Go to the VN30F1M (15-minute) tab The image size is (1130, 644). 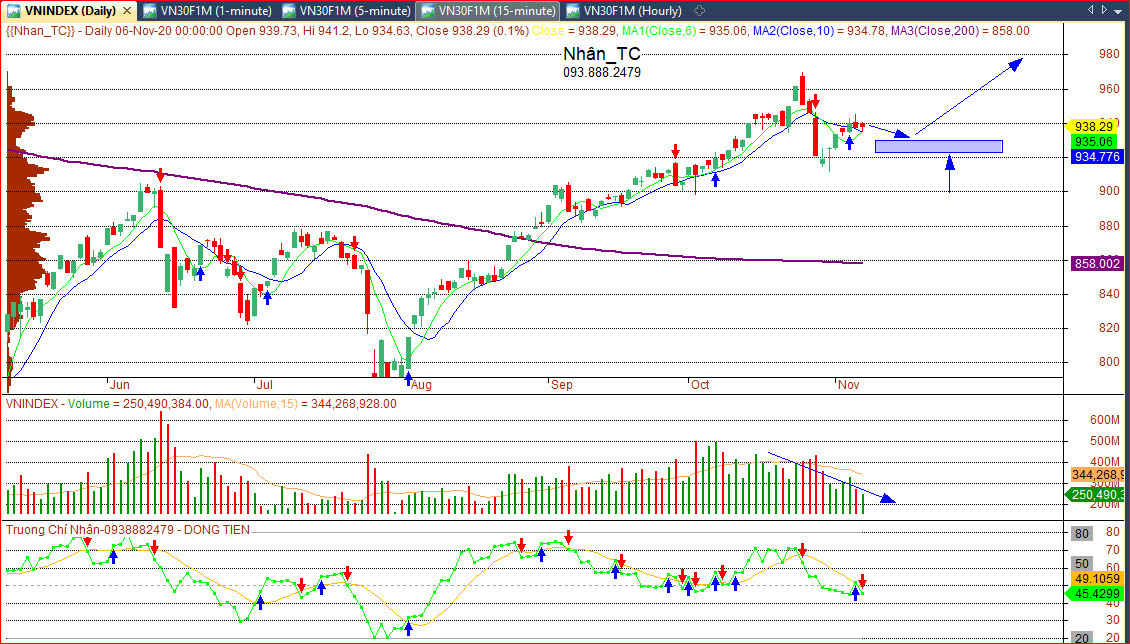[x=489, y=11]
